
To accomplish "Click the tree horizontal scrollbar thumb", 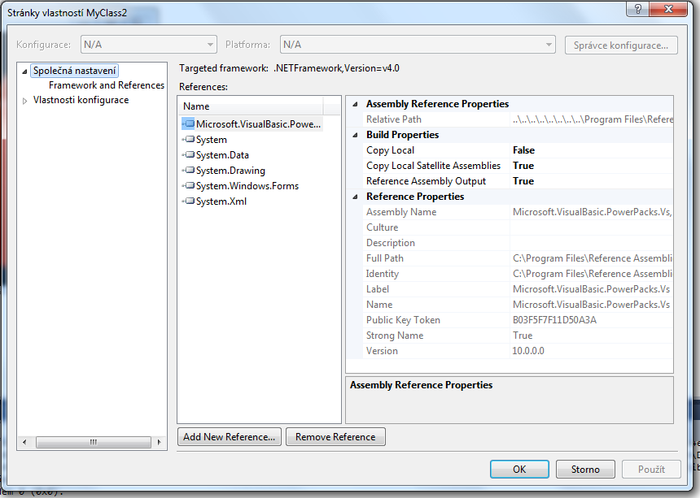I will click(93, 442).
